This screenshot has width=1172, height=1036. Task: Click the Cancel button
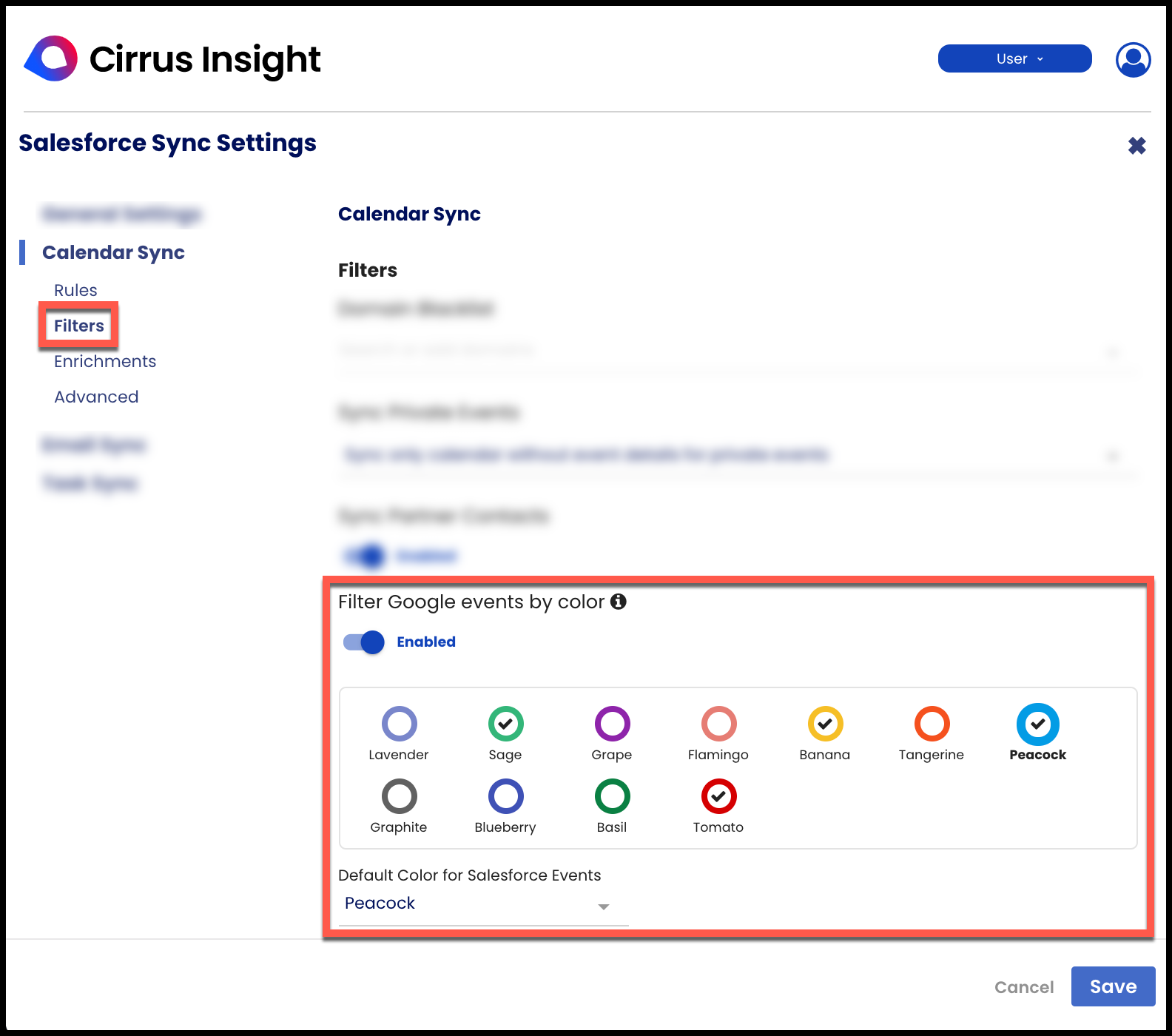tap(1024, 987)
